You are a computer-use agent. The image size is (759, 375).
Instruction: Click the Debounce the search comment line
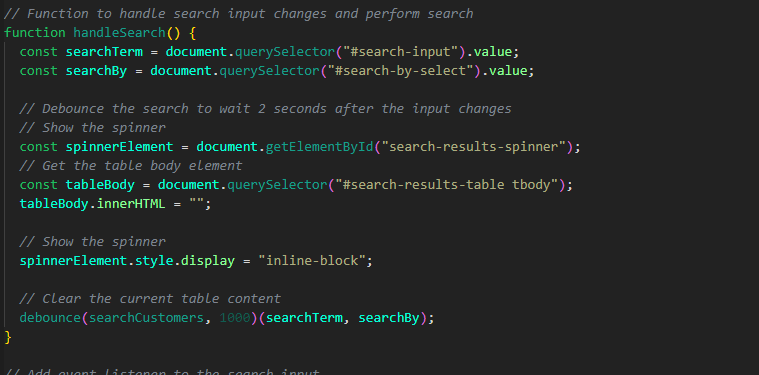(265, 109)
